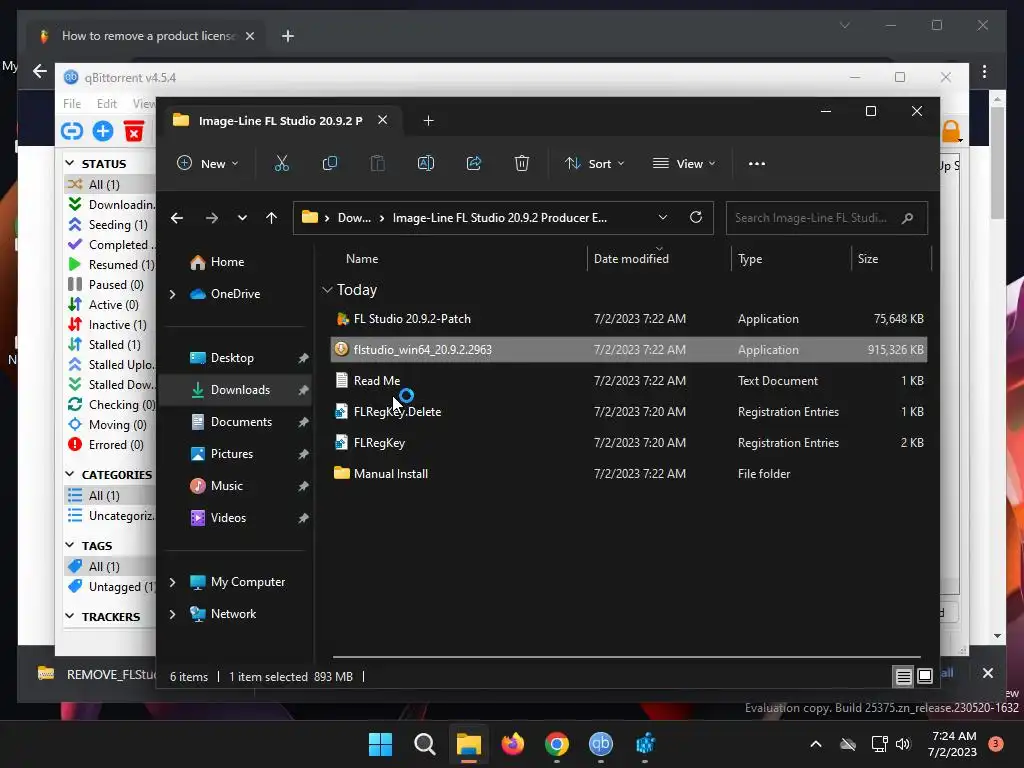Collapse the TAGS section in qBittorrent
Viewport: 1024px width, 768px height.
pos(70,545)
